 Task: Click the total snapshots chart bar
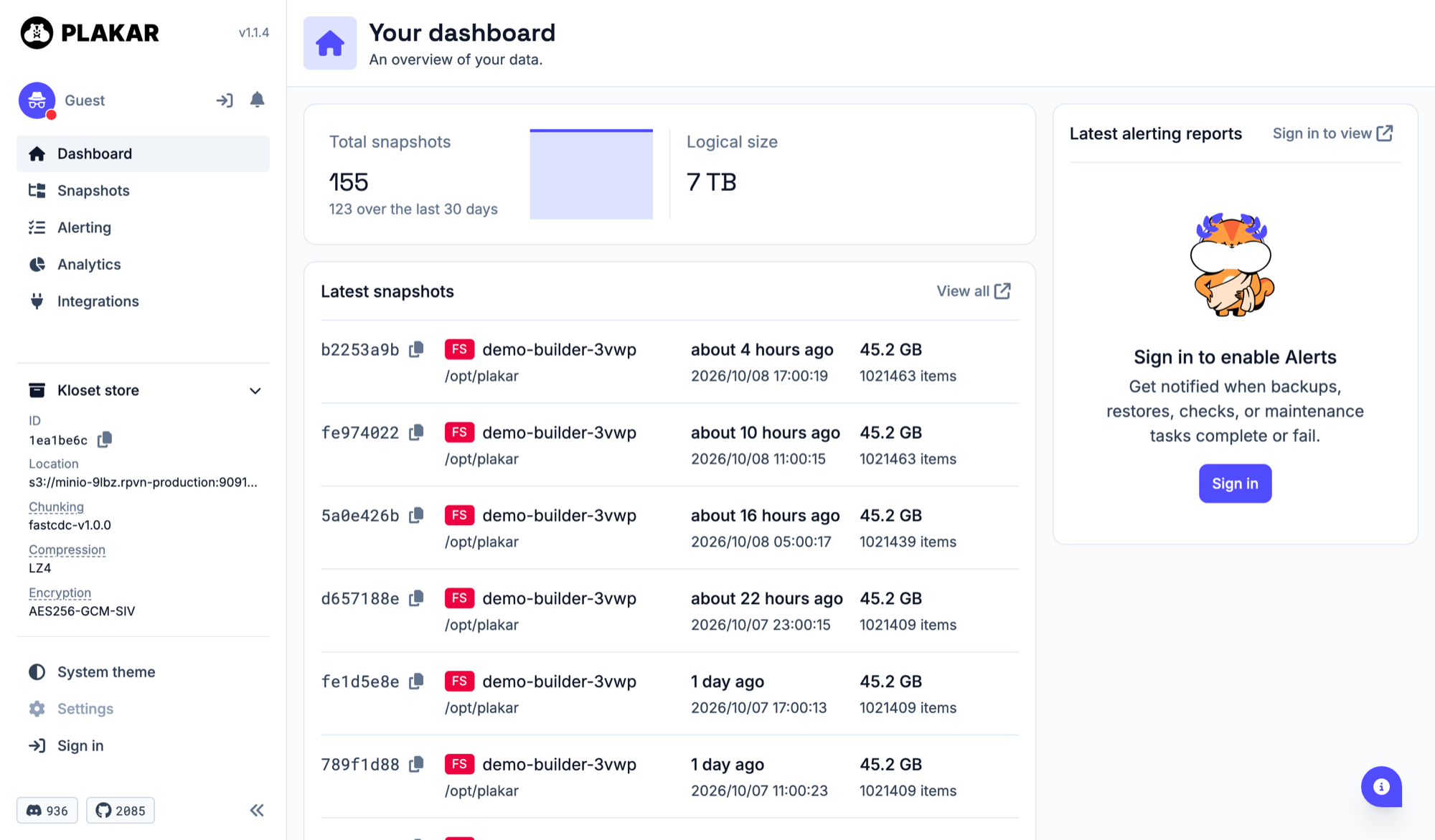click(x=591, y=174)
